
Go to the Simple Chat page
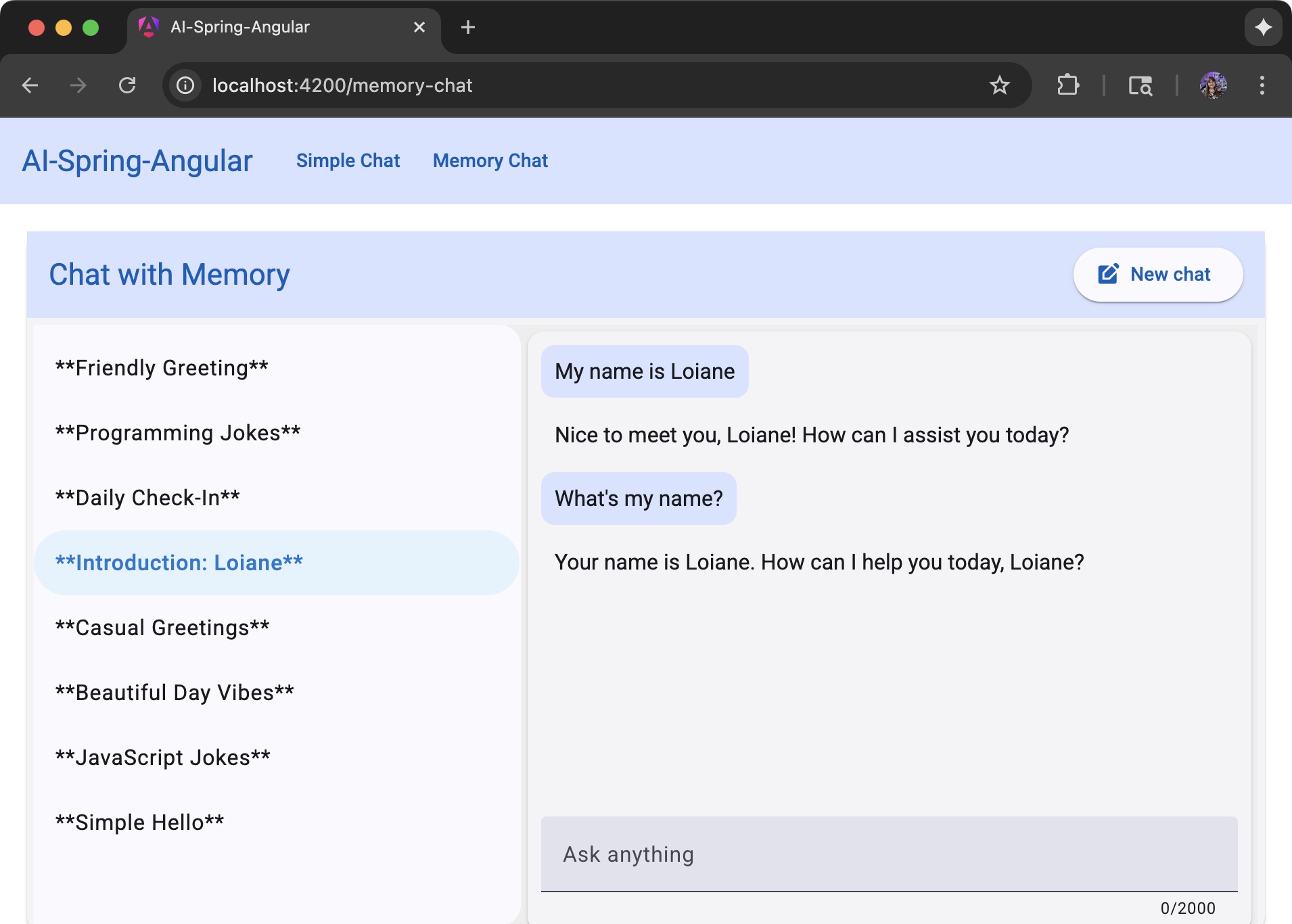point(348,161)
